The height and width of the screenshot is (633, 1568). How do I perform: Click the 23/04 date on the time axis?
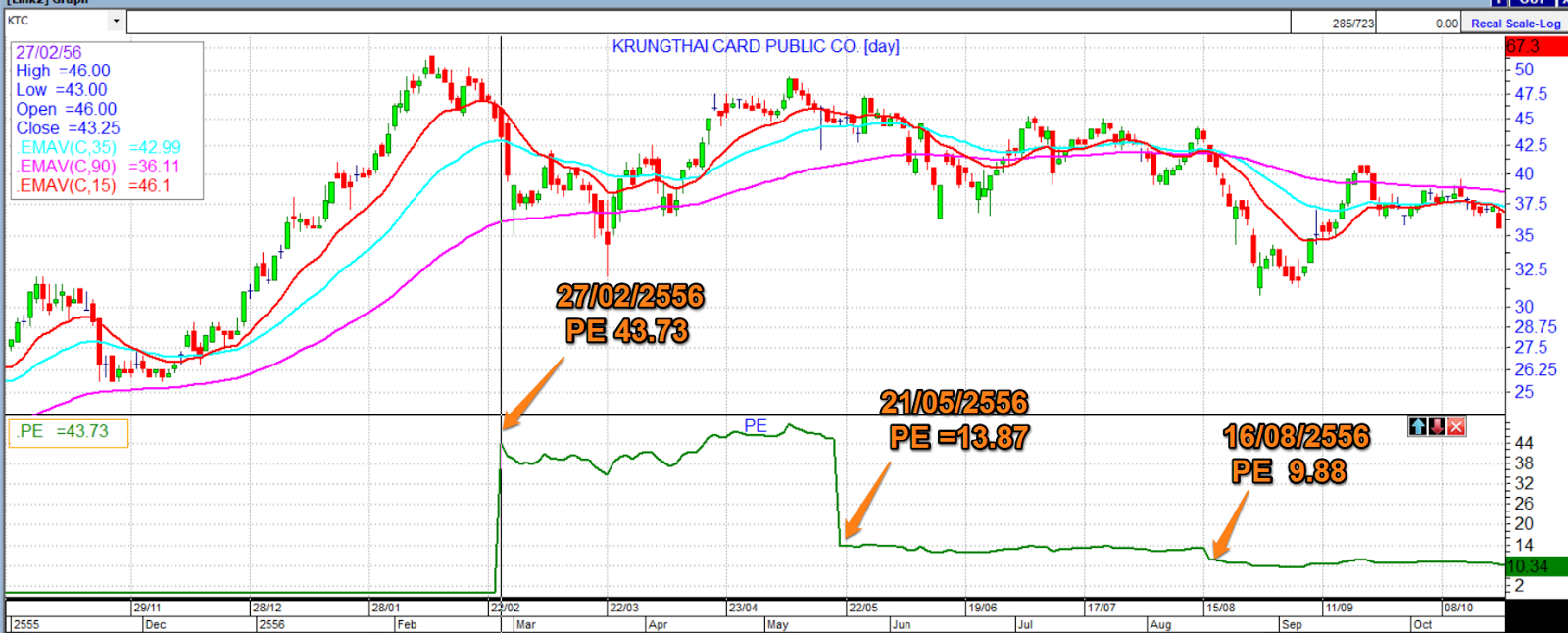pyautogui.click(x=744, y=608)
